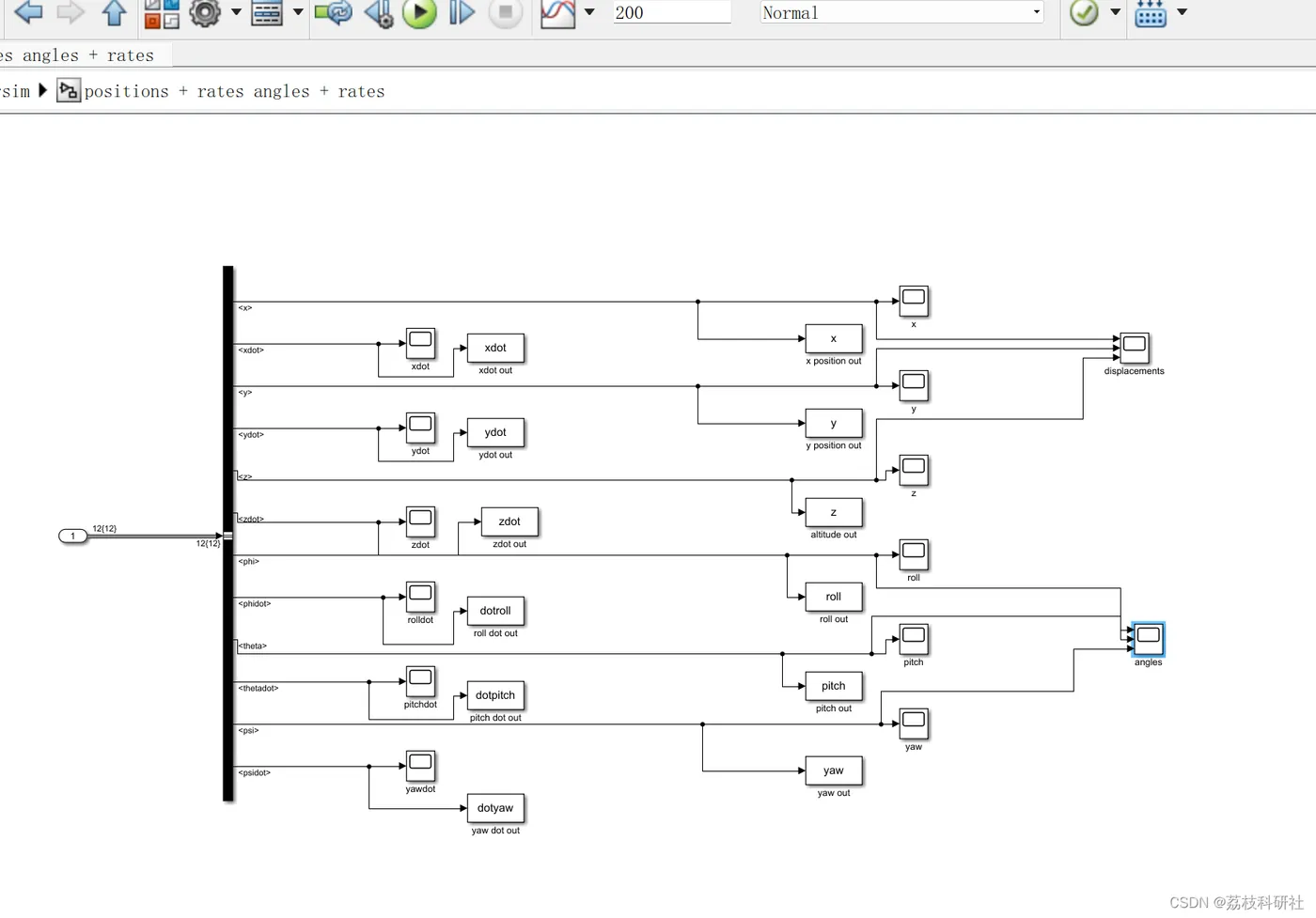Select the xdot scope block
Image resolution: width=1316 pixels, height=918 pixels.
click(x=420, y=343)
